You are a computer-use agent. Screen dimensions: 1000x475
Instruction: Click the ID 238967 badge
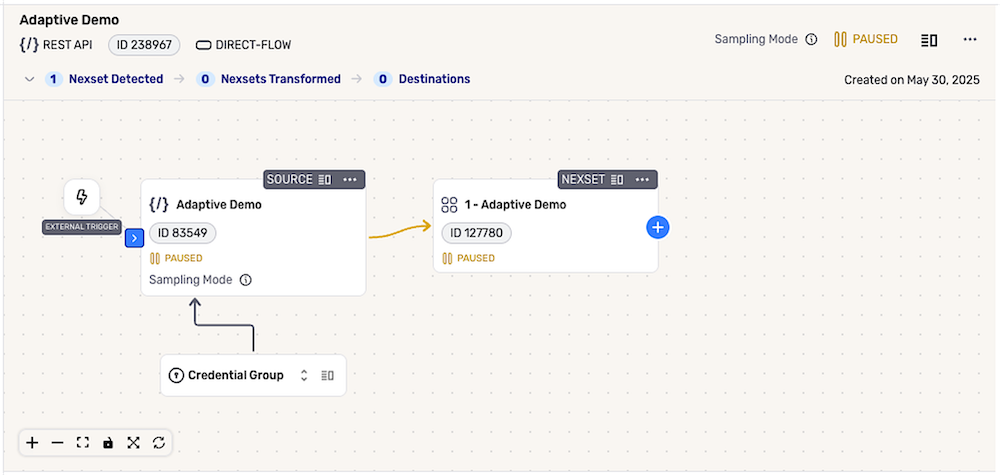[144, 45]
